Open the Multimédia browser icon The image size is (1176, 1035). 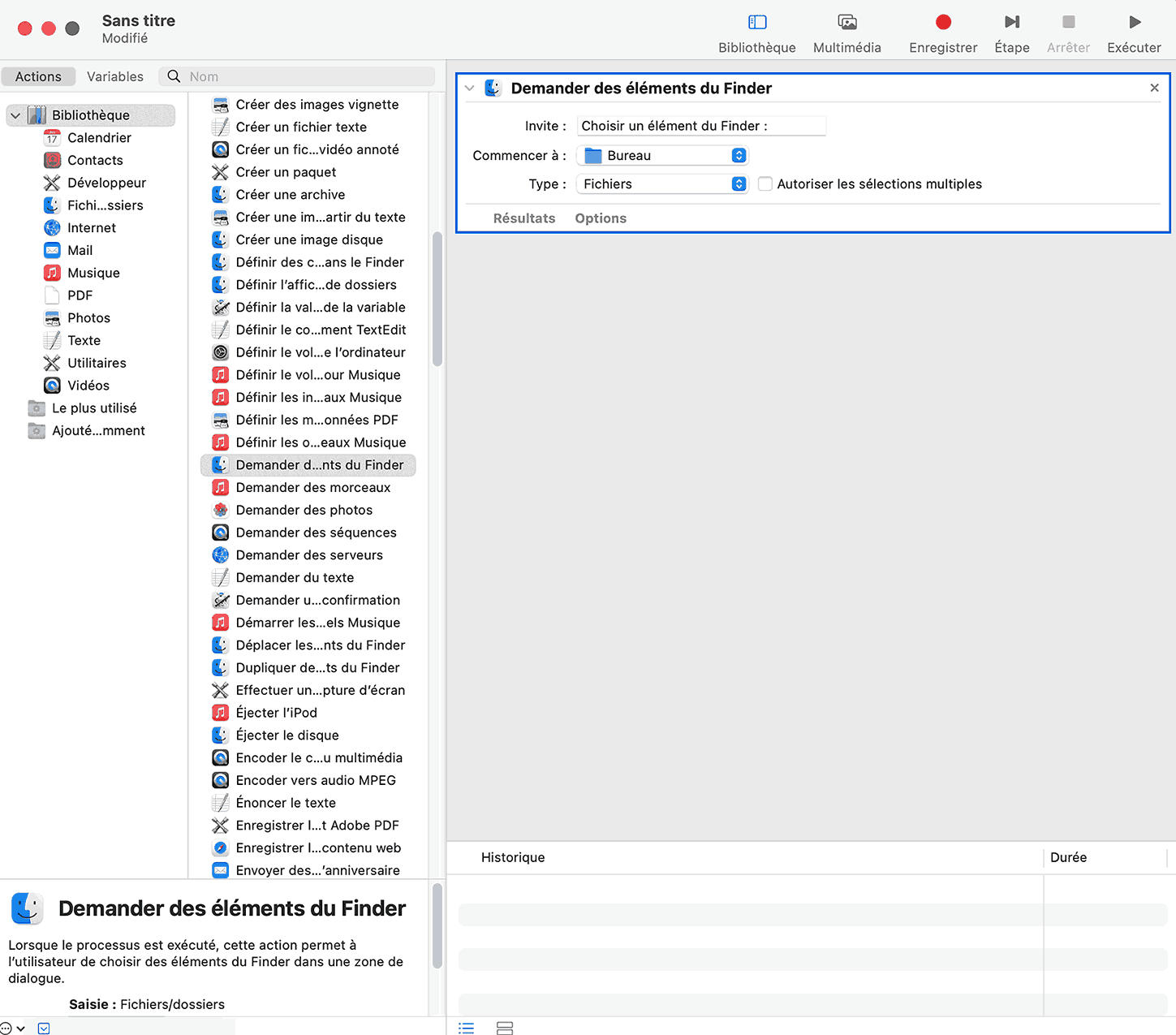[846, 23]
